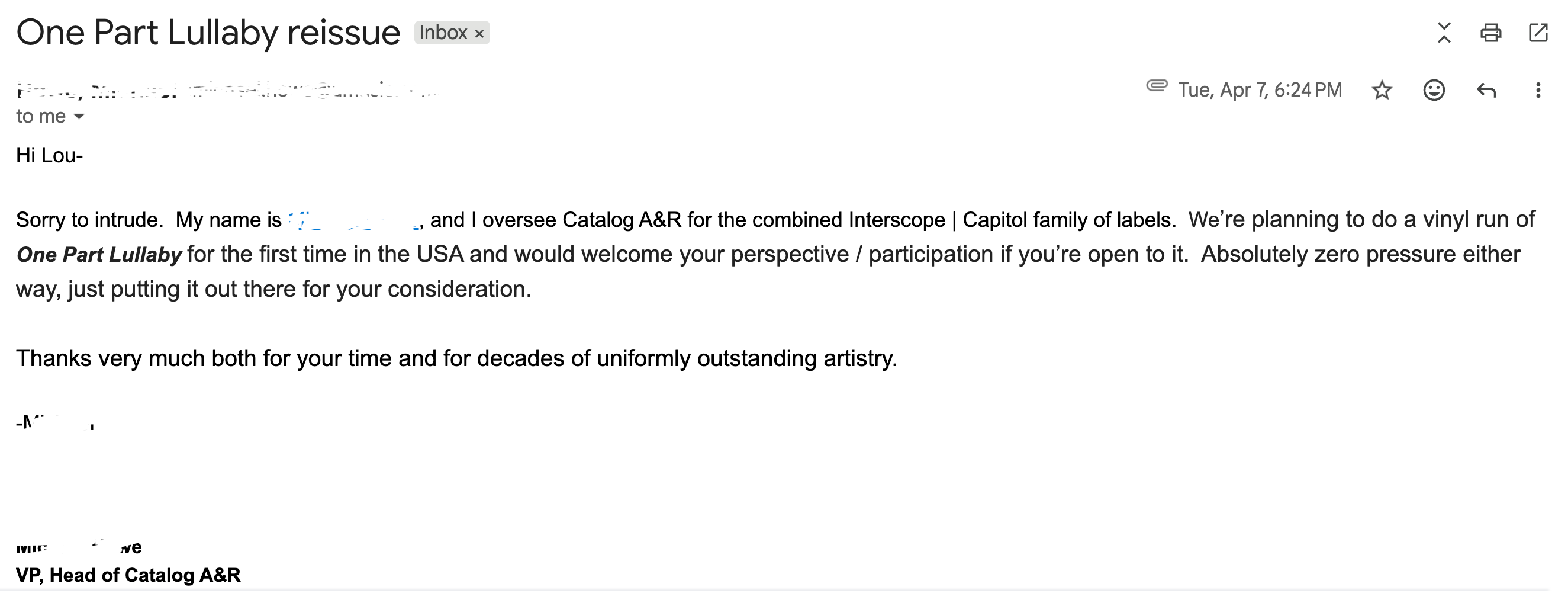Remove the Inbox label with its x
The image size is (1568, 606).
point(479,34)
